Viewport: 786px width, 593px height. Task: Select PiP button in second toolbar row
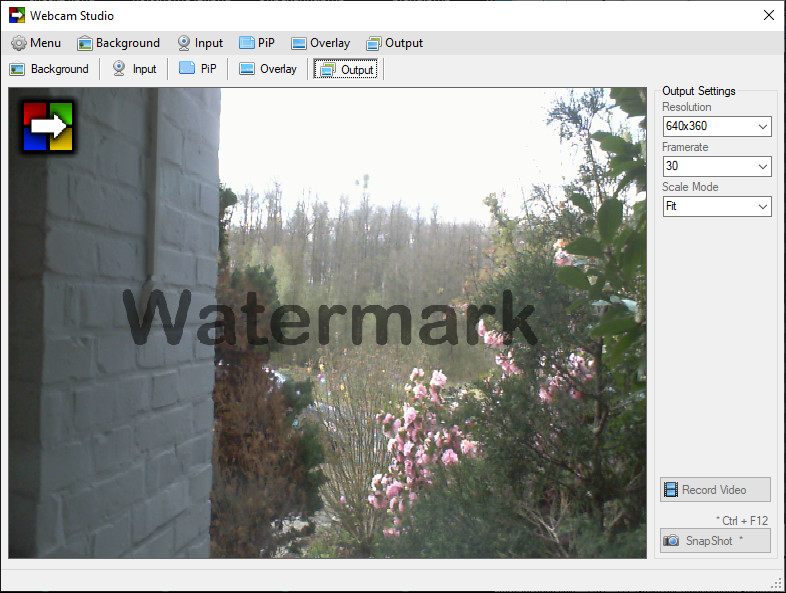198,69
